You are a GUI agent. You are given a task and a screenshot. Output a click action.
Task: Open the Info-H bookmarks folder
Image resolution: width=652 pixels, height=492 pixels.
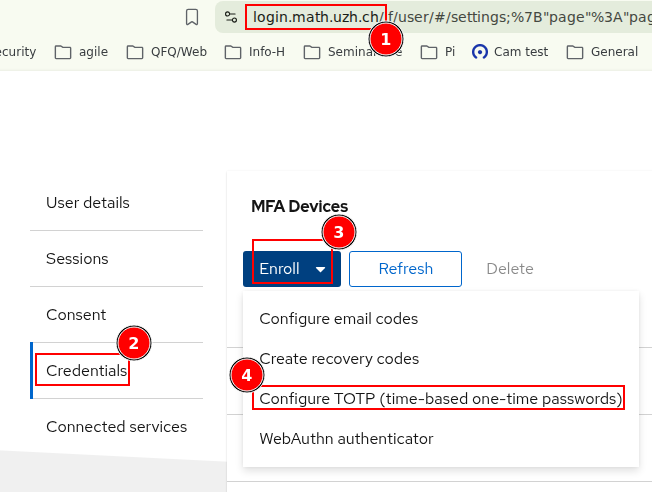(255, 52)
